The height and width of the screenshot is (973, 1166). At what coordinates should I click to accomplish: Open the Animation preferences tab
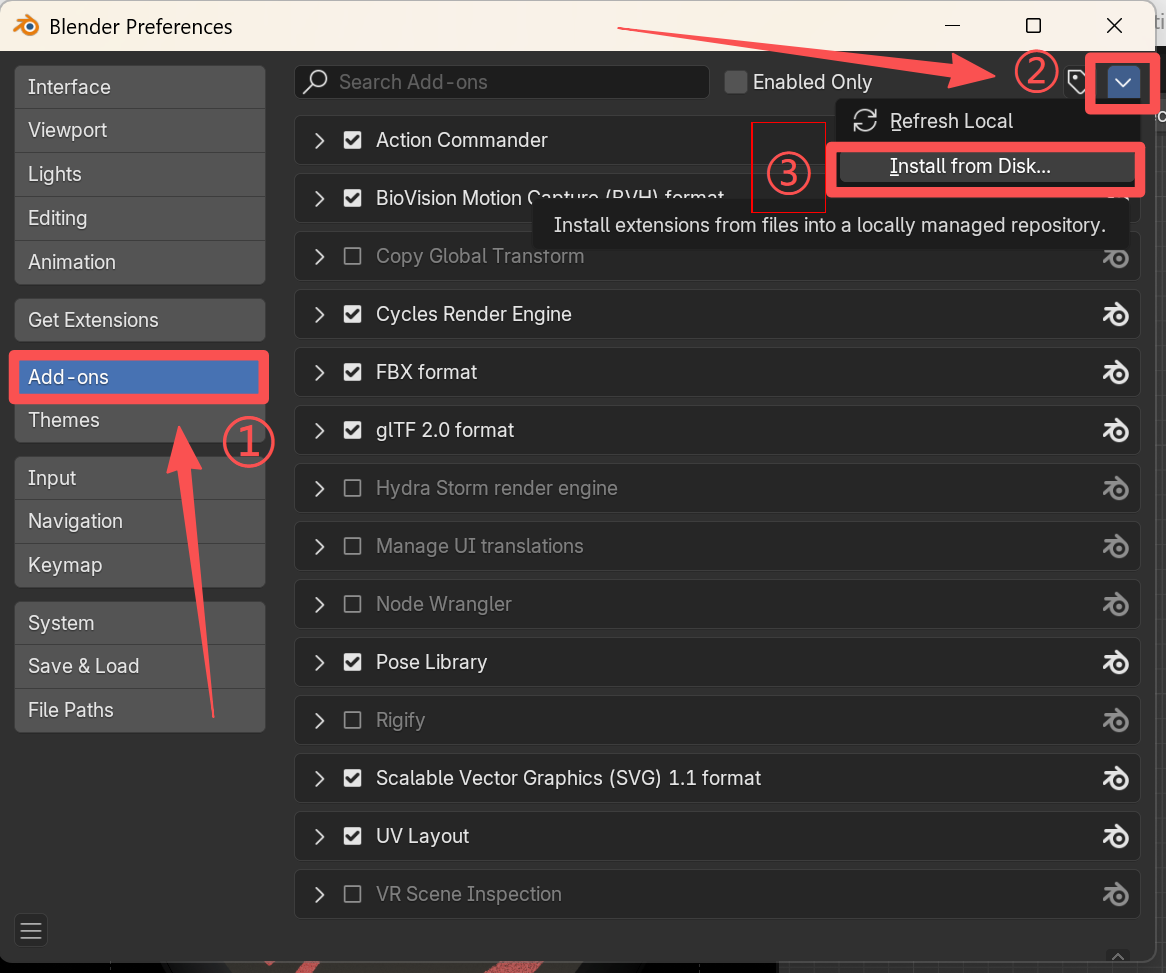click(x=140, y=262)
